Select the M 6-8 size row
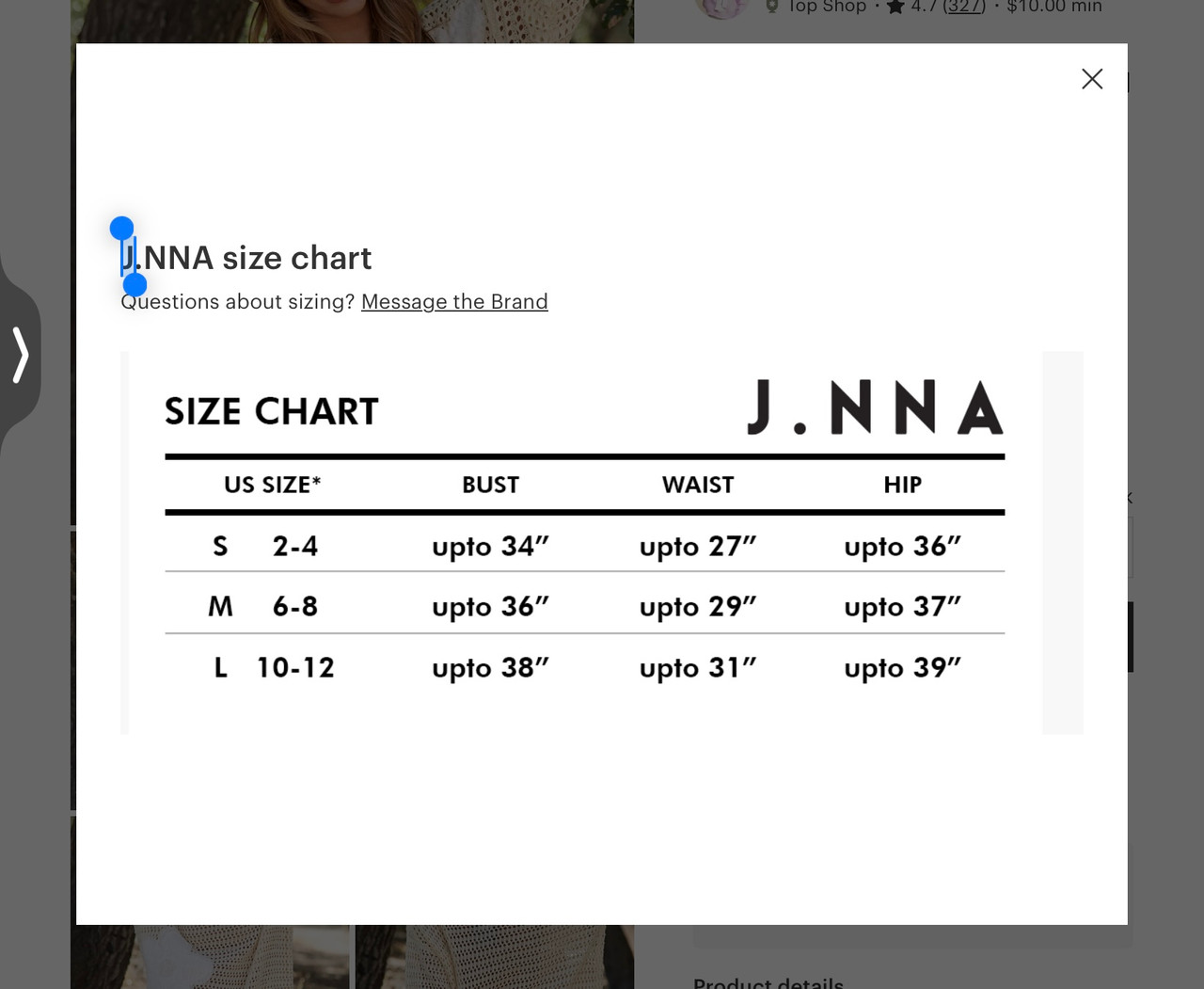This screenshot has width=1204, height=989. (585, 605)
